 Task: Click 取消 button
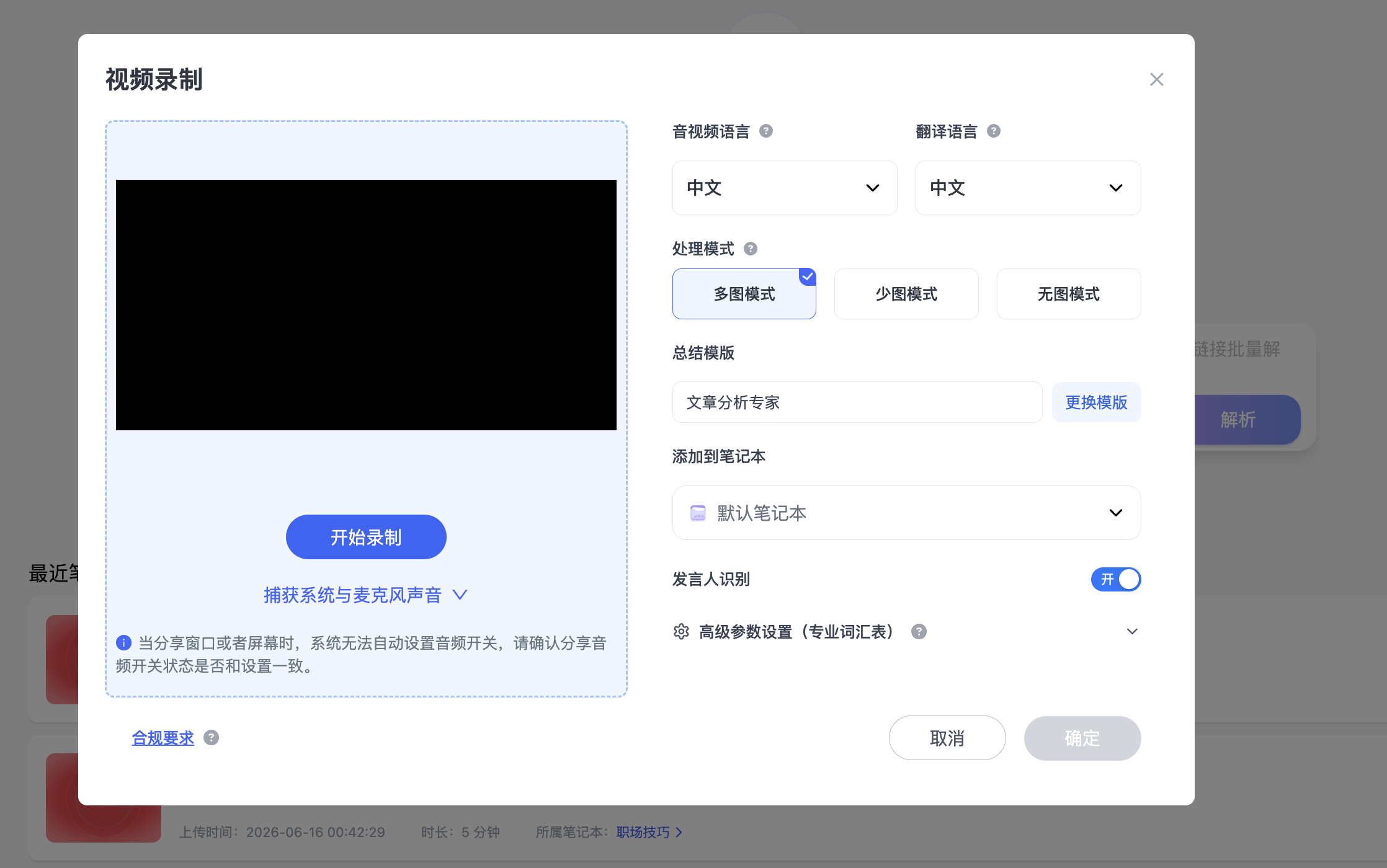[x=947, y=738]
